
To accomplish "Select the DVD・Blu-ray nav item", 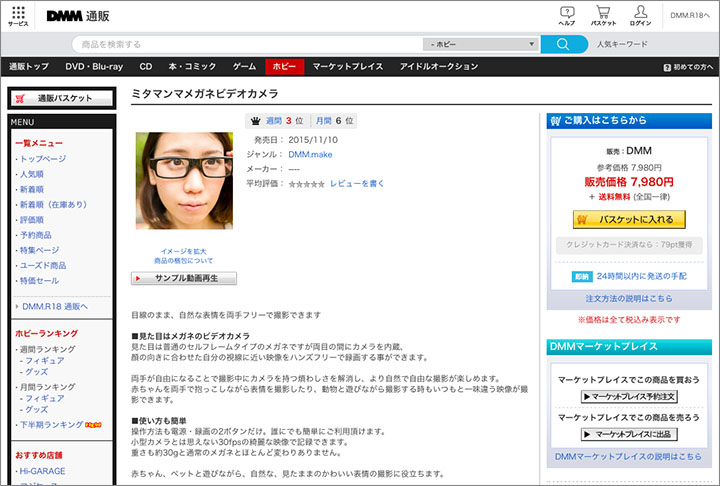I will click(94, 67).
